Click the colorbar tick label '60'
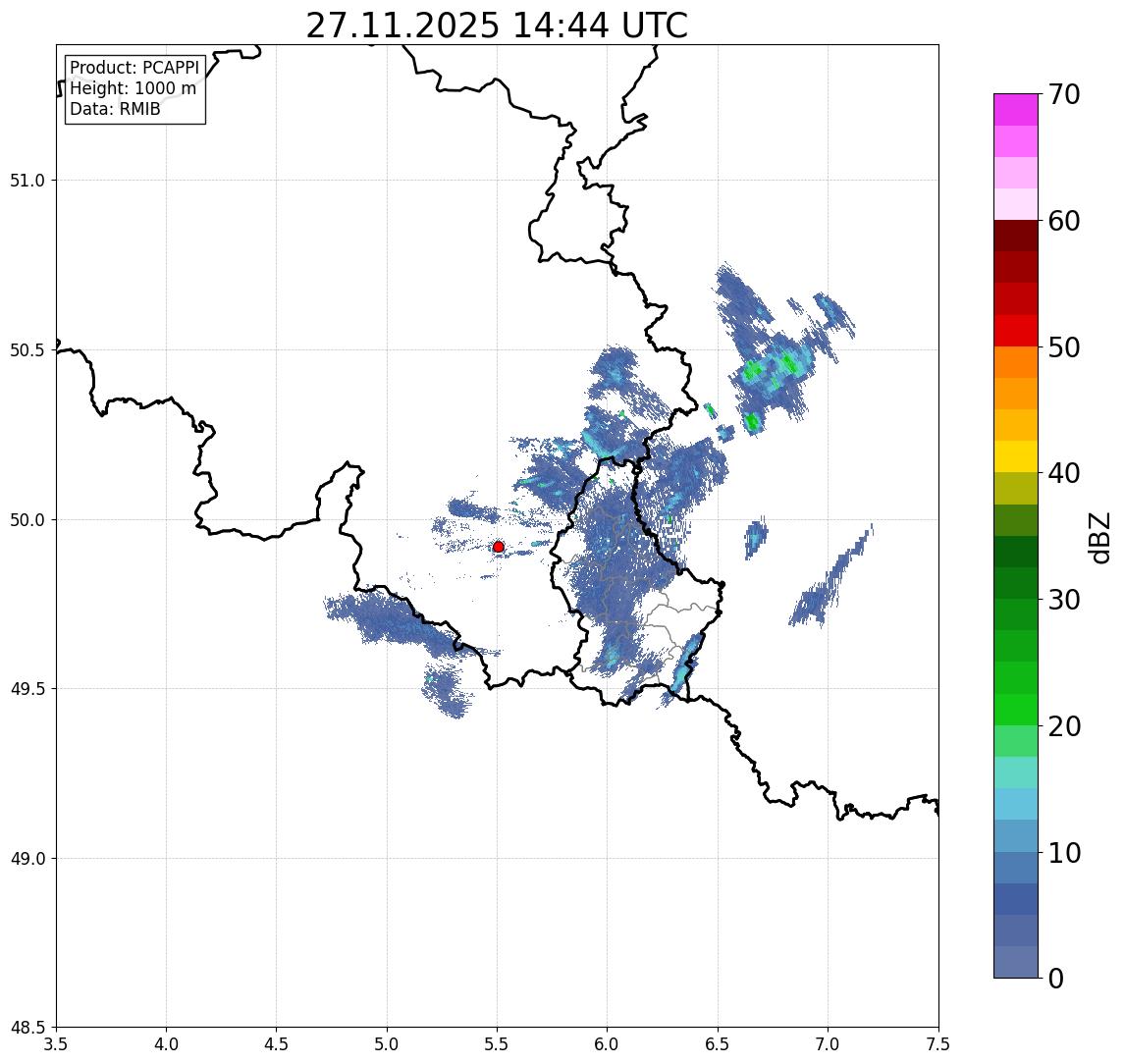This screenshot has width=1124, height=1064. 1064,222
